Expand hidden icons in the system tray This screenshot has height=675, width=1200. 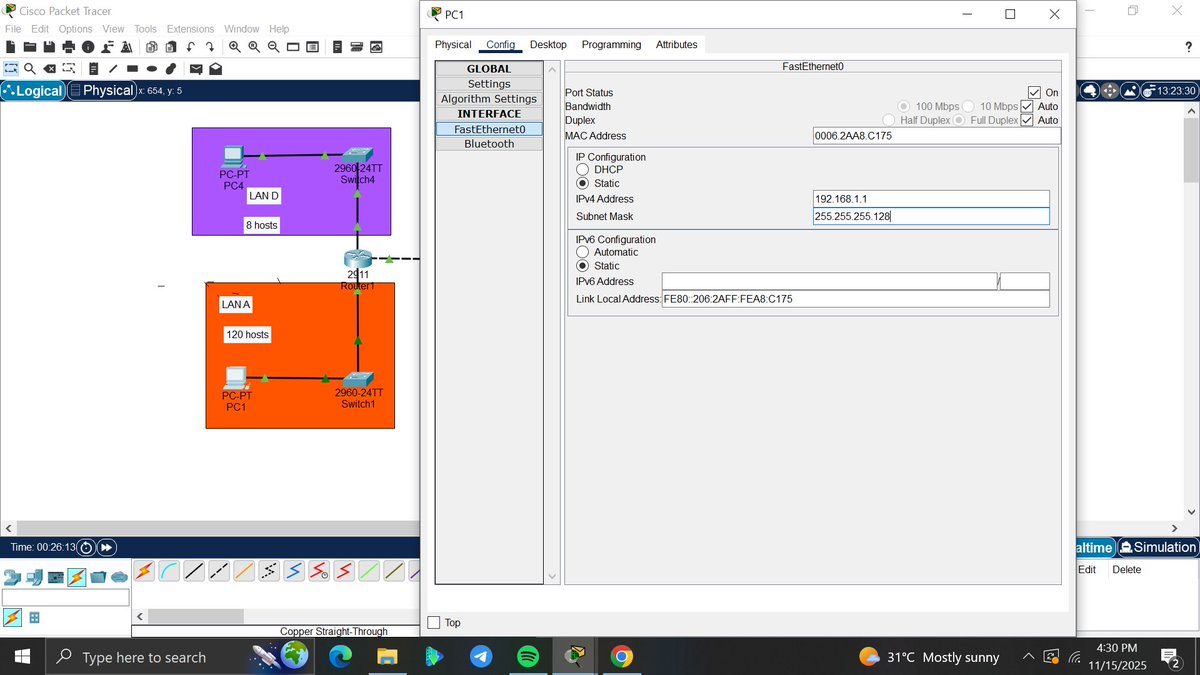coord(1028,657)
